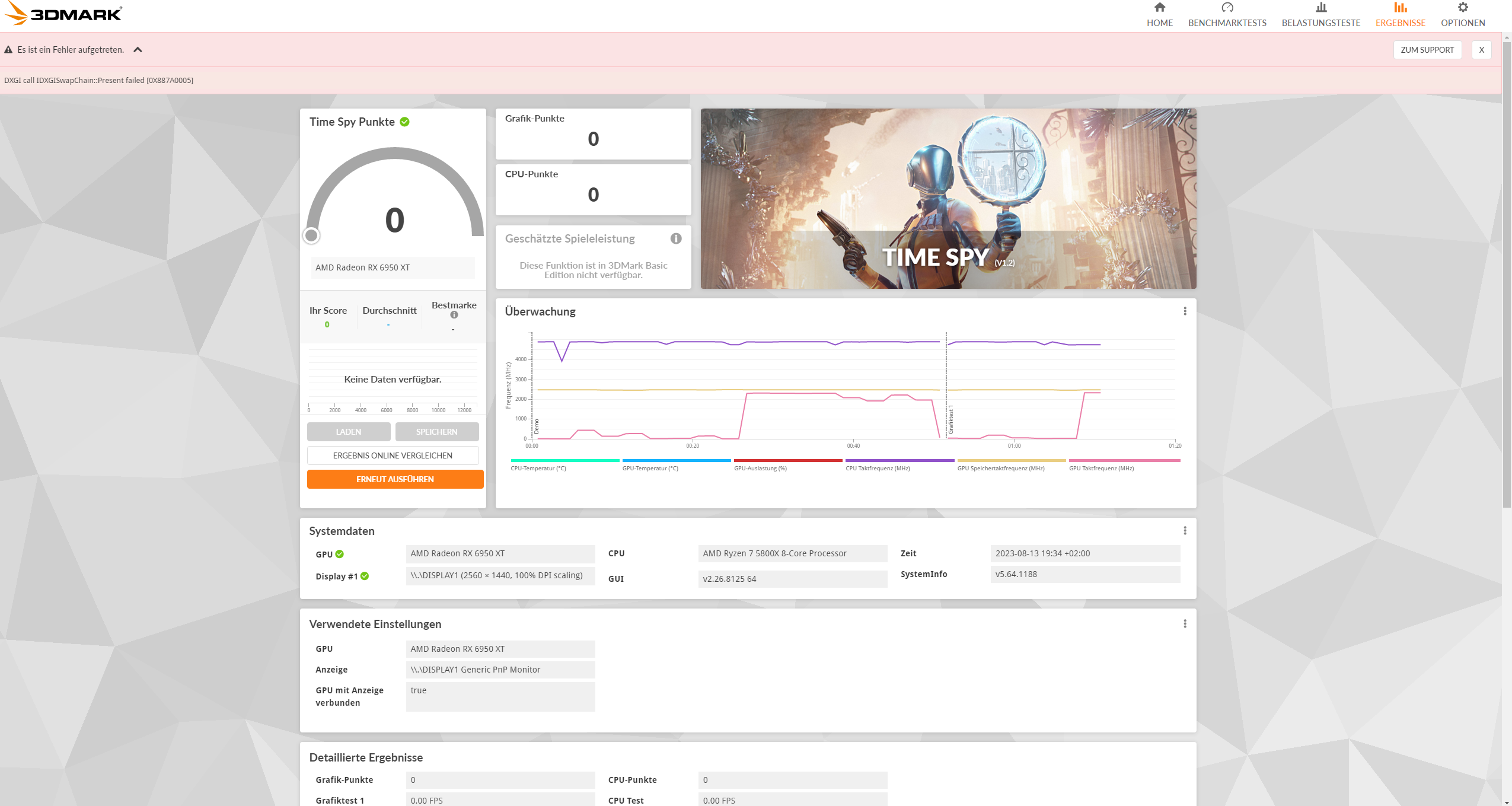This screenshot has height=806, width=1512.
Task: Click green checkmark beside Time Spy Punkte
Action: [x=404, y=122]
